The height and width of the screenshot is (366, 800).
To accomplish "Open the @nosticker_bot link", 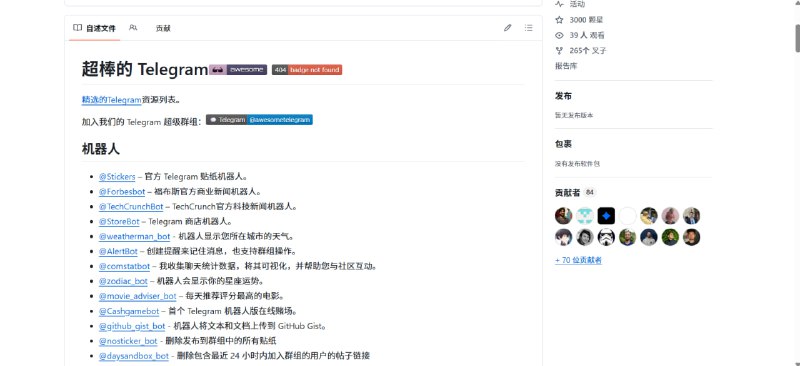I will tap(128, 341).
